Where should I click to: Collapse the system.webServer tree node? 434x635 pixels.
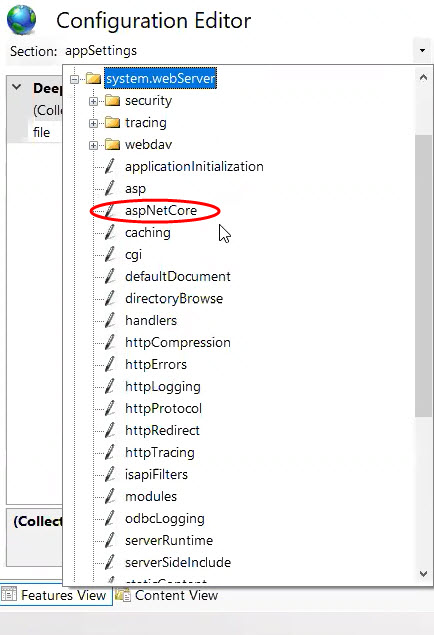point(74,79)
